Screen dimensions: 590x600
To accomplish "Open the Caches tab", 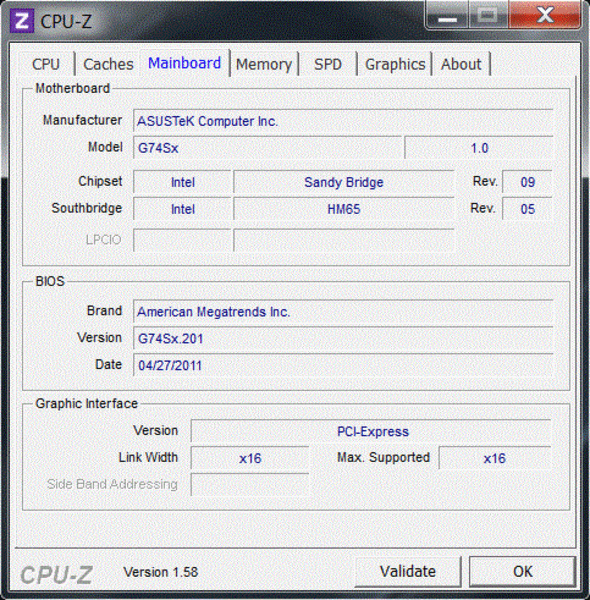I will point(108,64).
